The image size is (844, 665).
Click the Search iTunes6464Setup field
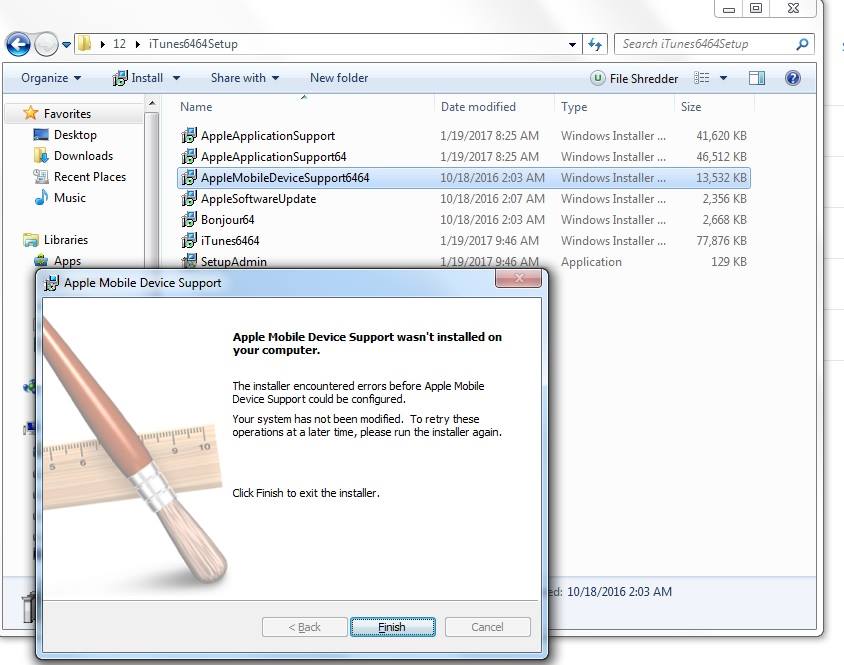(714, 44)
